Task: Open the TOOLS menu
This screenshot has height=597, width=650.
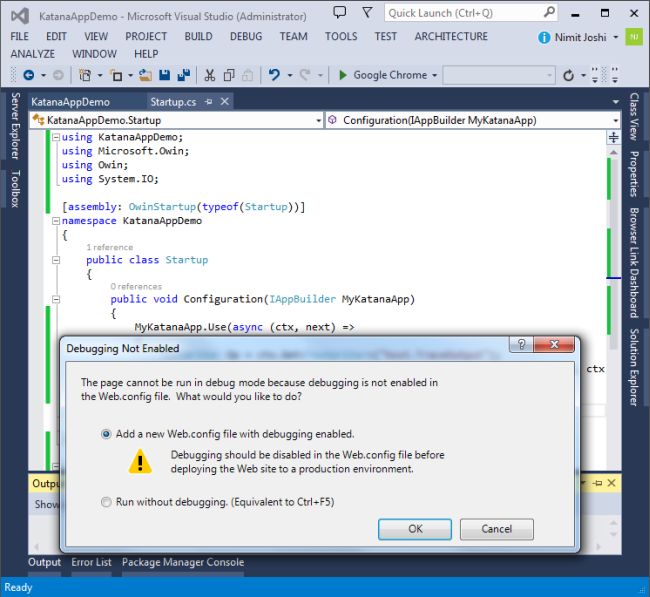Action: coord(341,36)
